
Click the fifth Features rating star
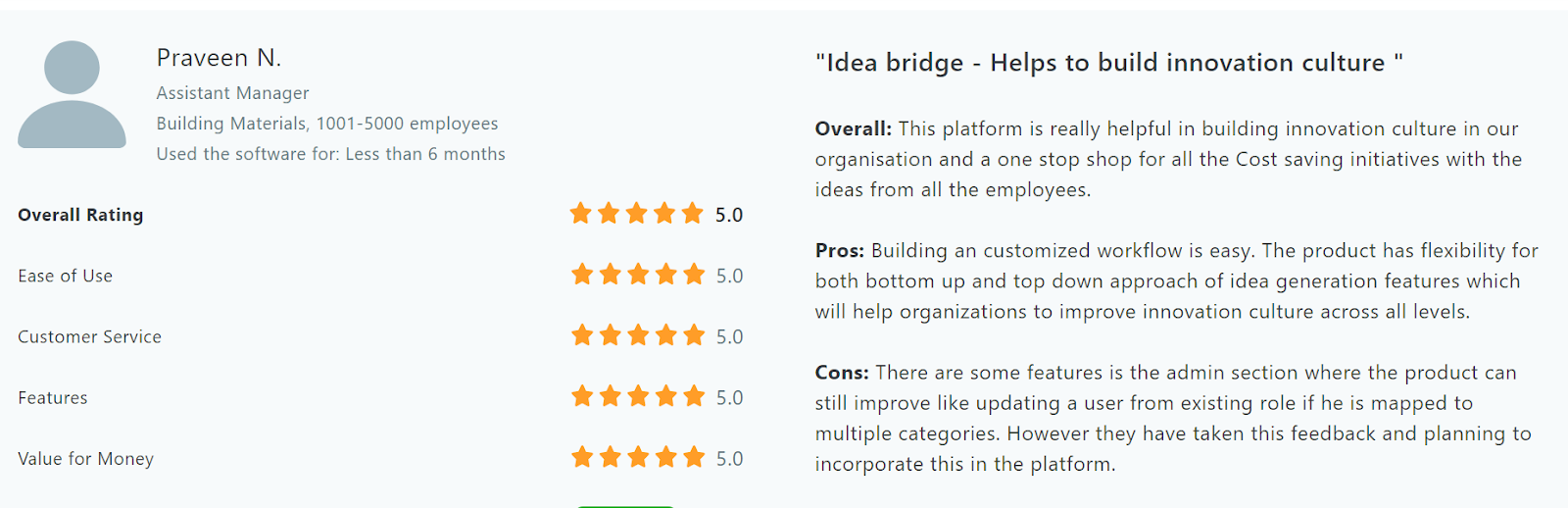tap(694, 396)
